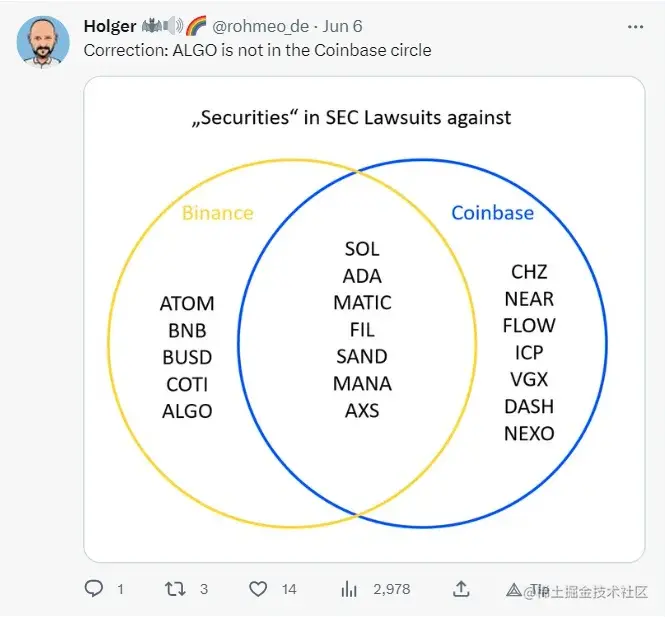Viewport: 665px width, 617px height.
Task: Click the Coinbase label in blue circle
Action: click(492, 213)
